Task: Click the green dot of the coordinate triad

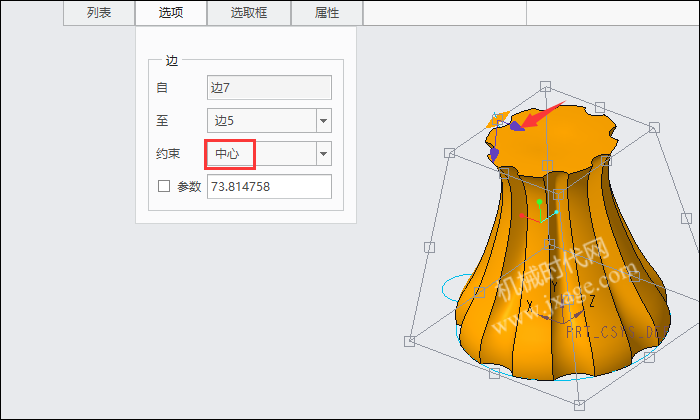Action: [x=539, y=202]
